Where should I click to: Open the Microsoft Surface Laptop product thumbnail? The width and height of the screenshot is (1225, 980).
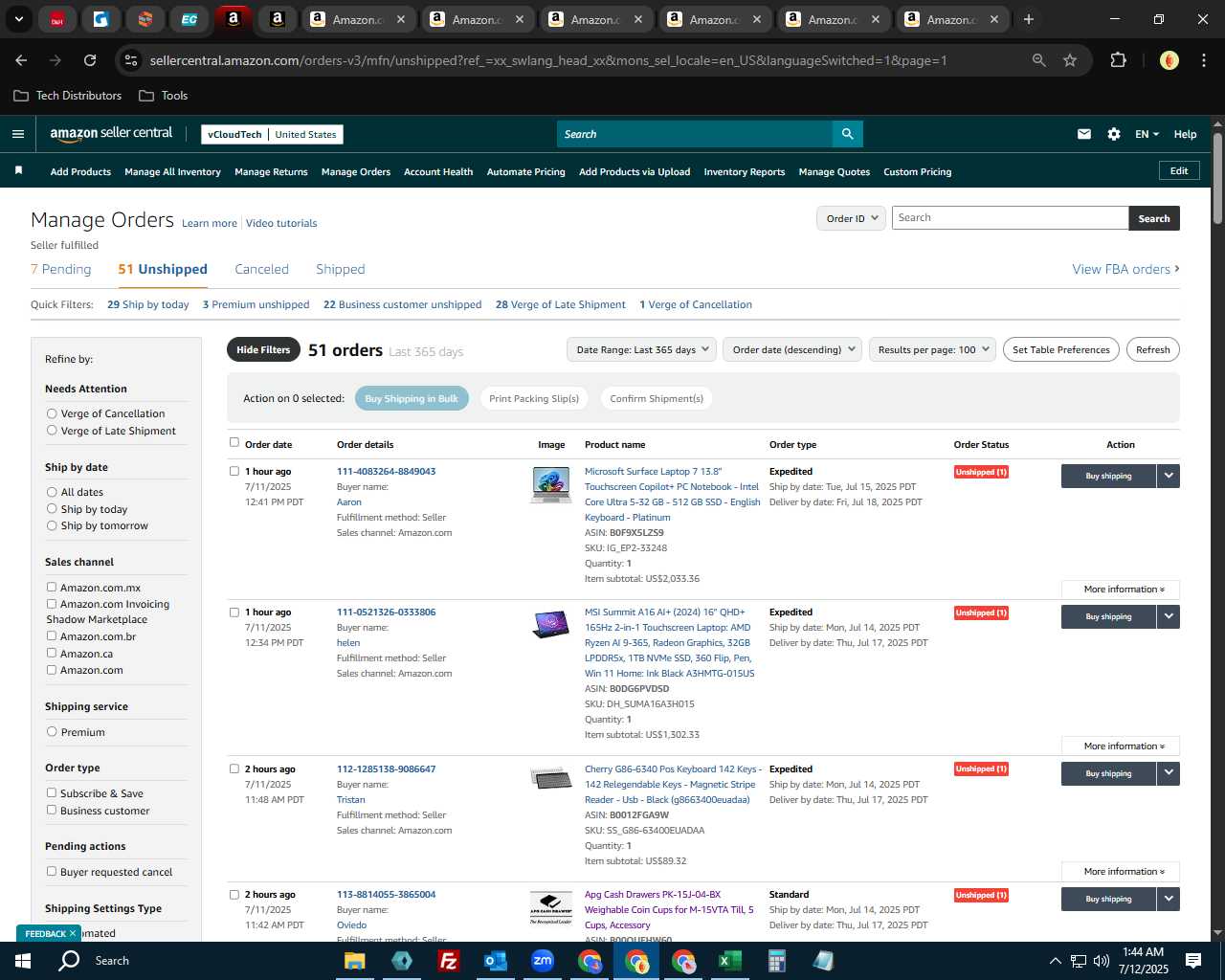(x=551, y=484)
